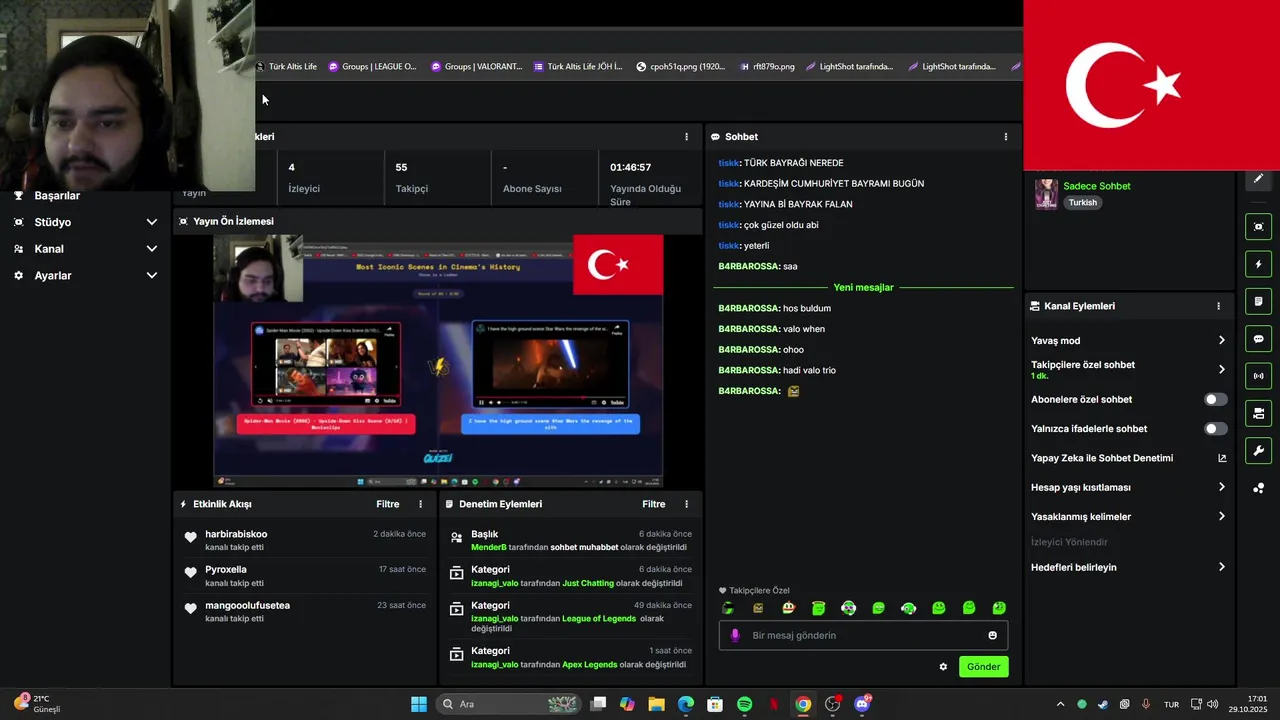
Task: Click the Sadece Sohbet category link
Action: [1097, 186]
